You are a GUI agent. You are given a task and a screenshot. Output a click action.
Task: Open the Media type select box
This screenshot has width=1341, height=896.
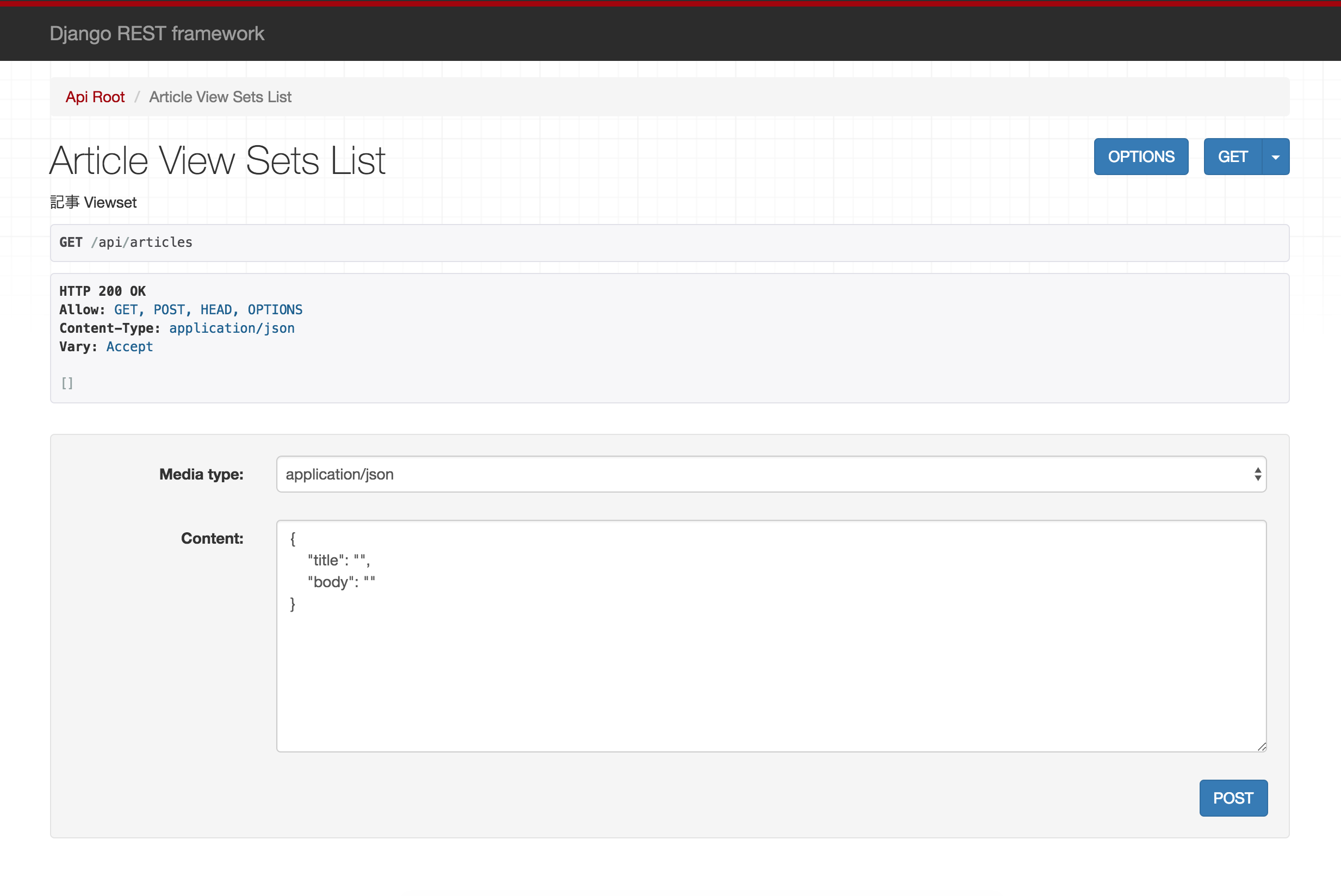click(x=771, y=474)
